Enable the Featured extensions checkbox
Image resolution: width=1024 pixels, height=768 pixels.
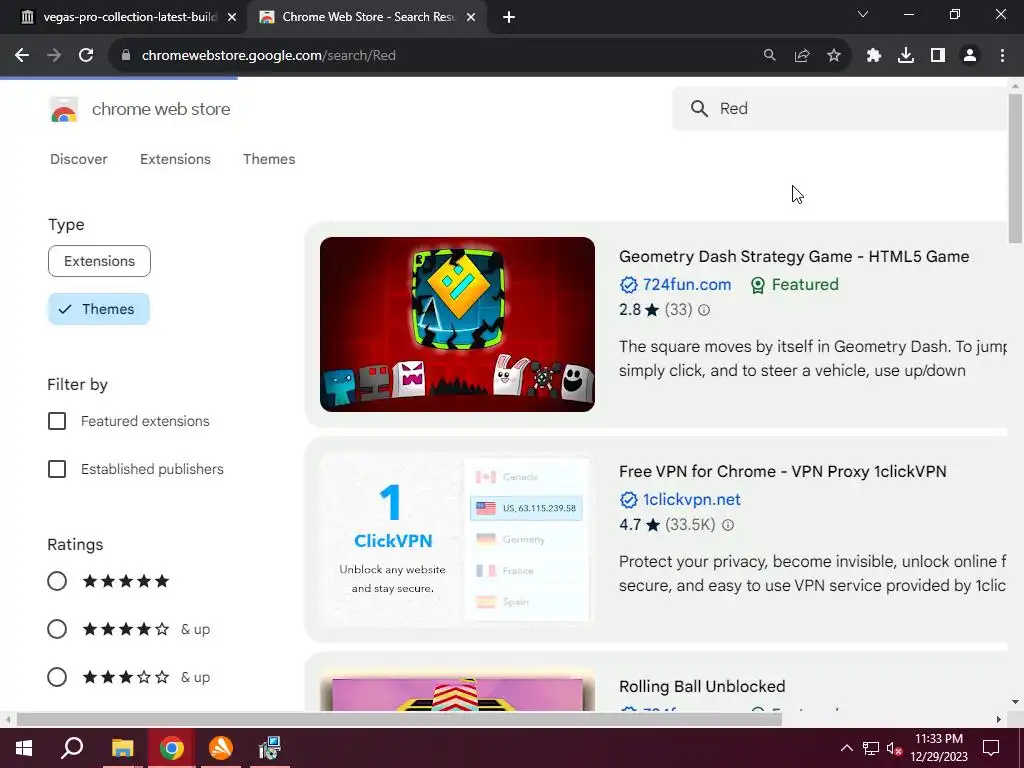point(57,421)
